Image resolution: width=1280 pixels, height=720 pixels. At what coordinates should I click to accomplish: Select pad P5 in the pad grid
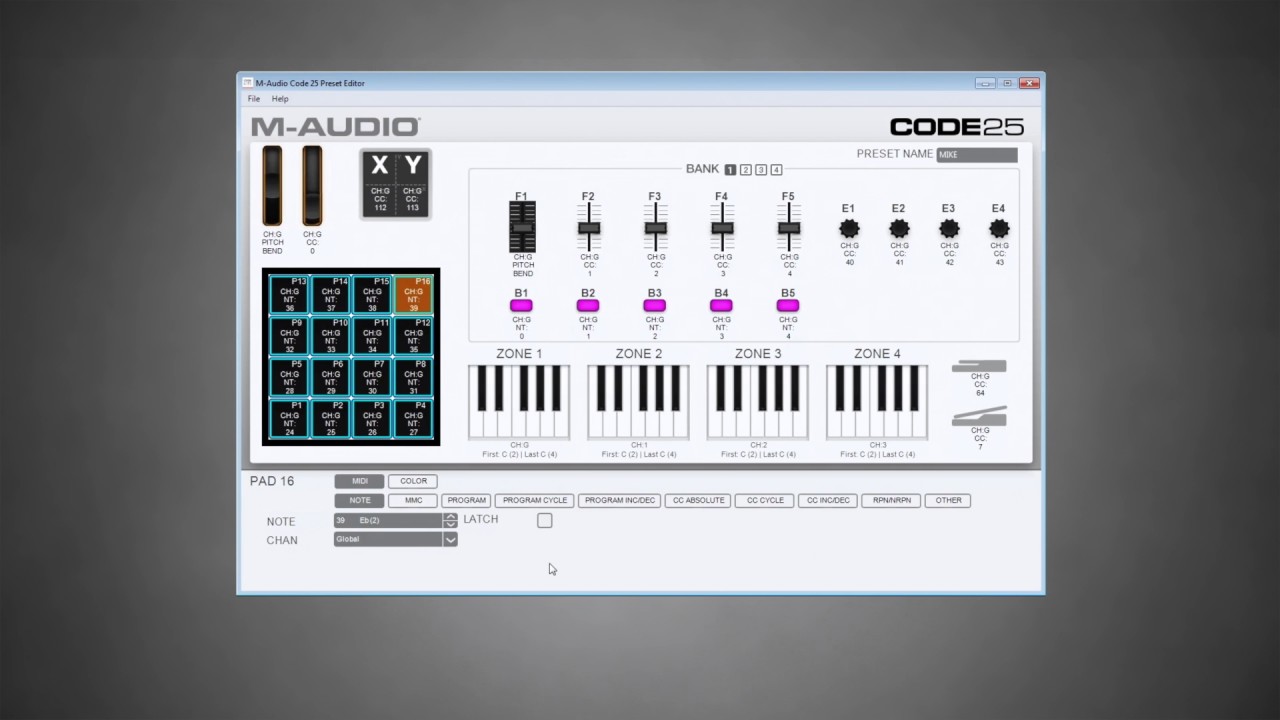[x=290, y=377]
